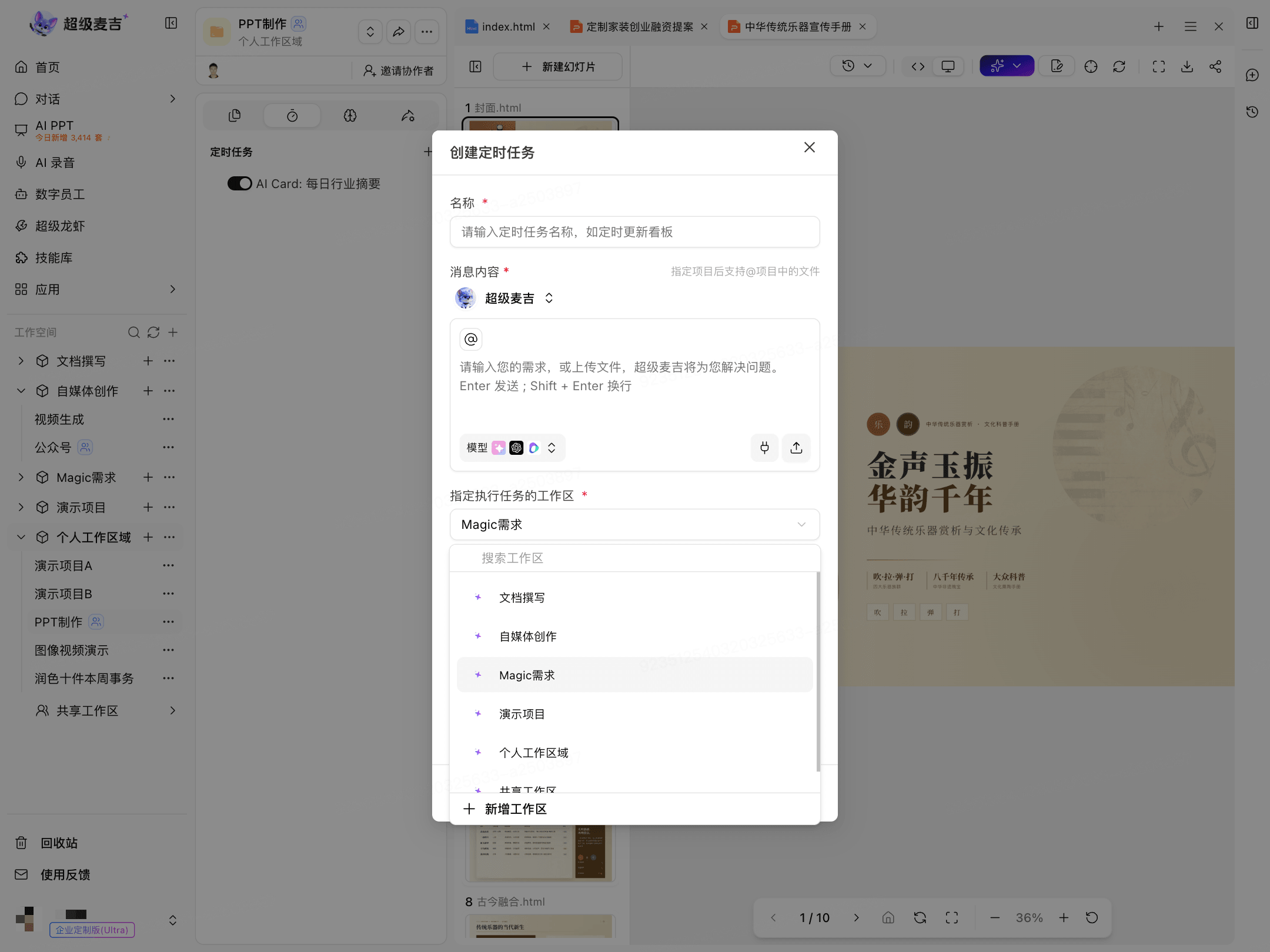The height and width of the screenshot is (952, 1270).
Task: Select 文档撰写 in workspace list
Action: click(634, 598)
